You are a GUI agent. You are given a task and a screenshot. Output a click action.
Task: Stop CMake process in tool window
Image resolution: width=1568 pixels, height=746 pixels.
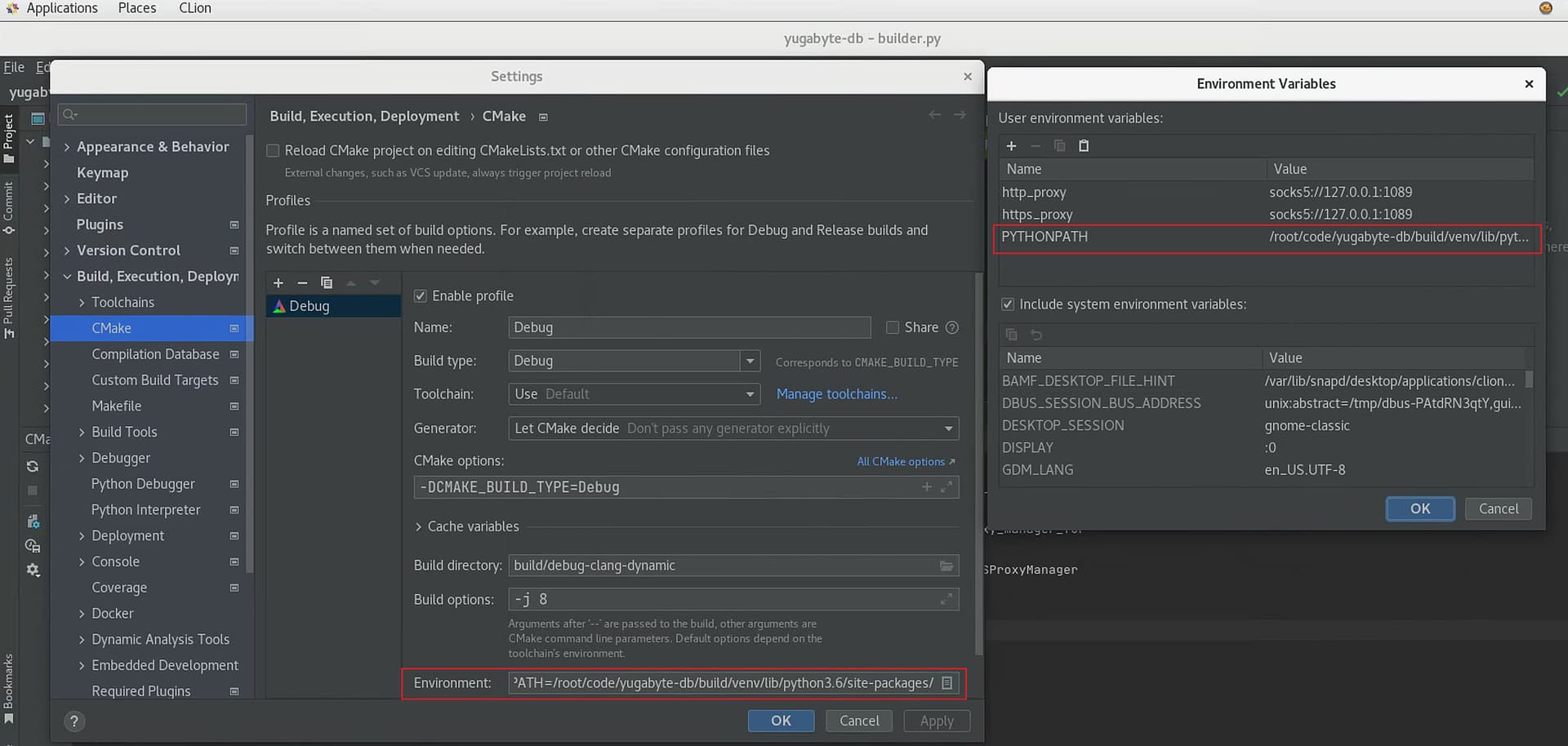click(x=33, y=491)
